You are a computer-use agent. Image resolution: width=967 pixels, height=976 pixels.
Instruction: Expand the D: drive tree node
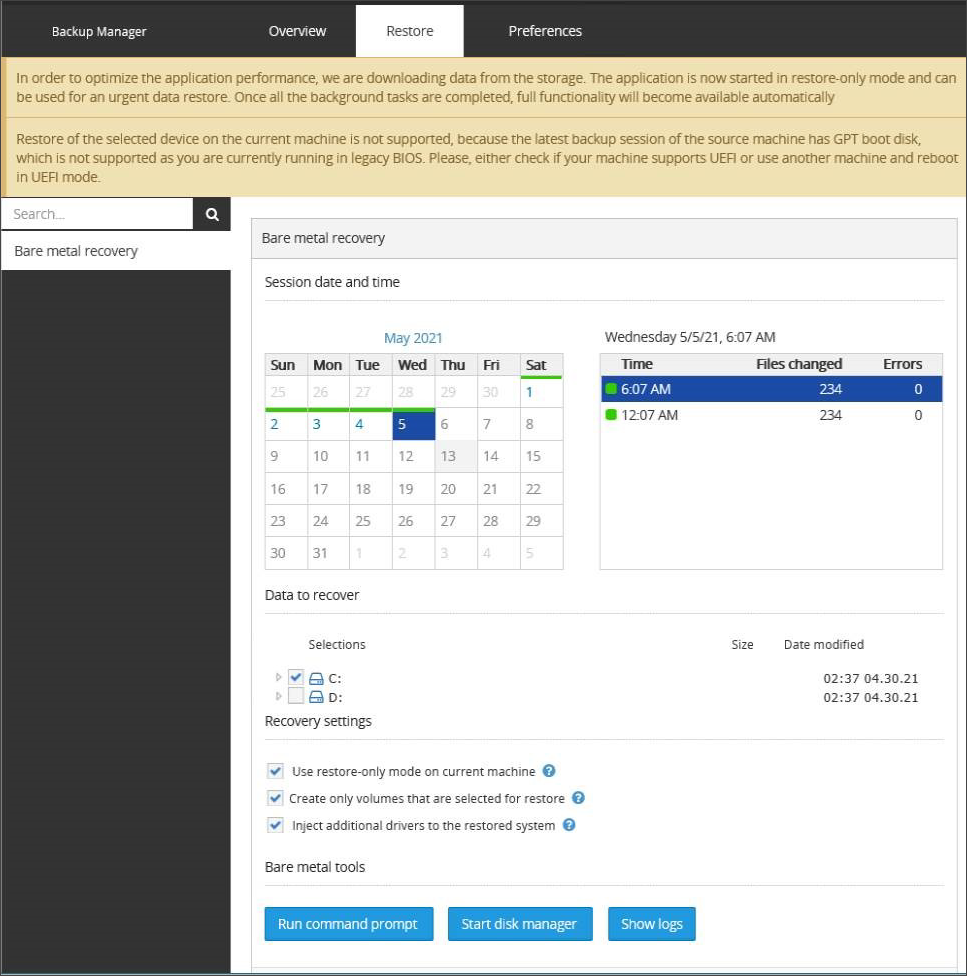(x=279, y=696)
